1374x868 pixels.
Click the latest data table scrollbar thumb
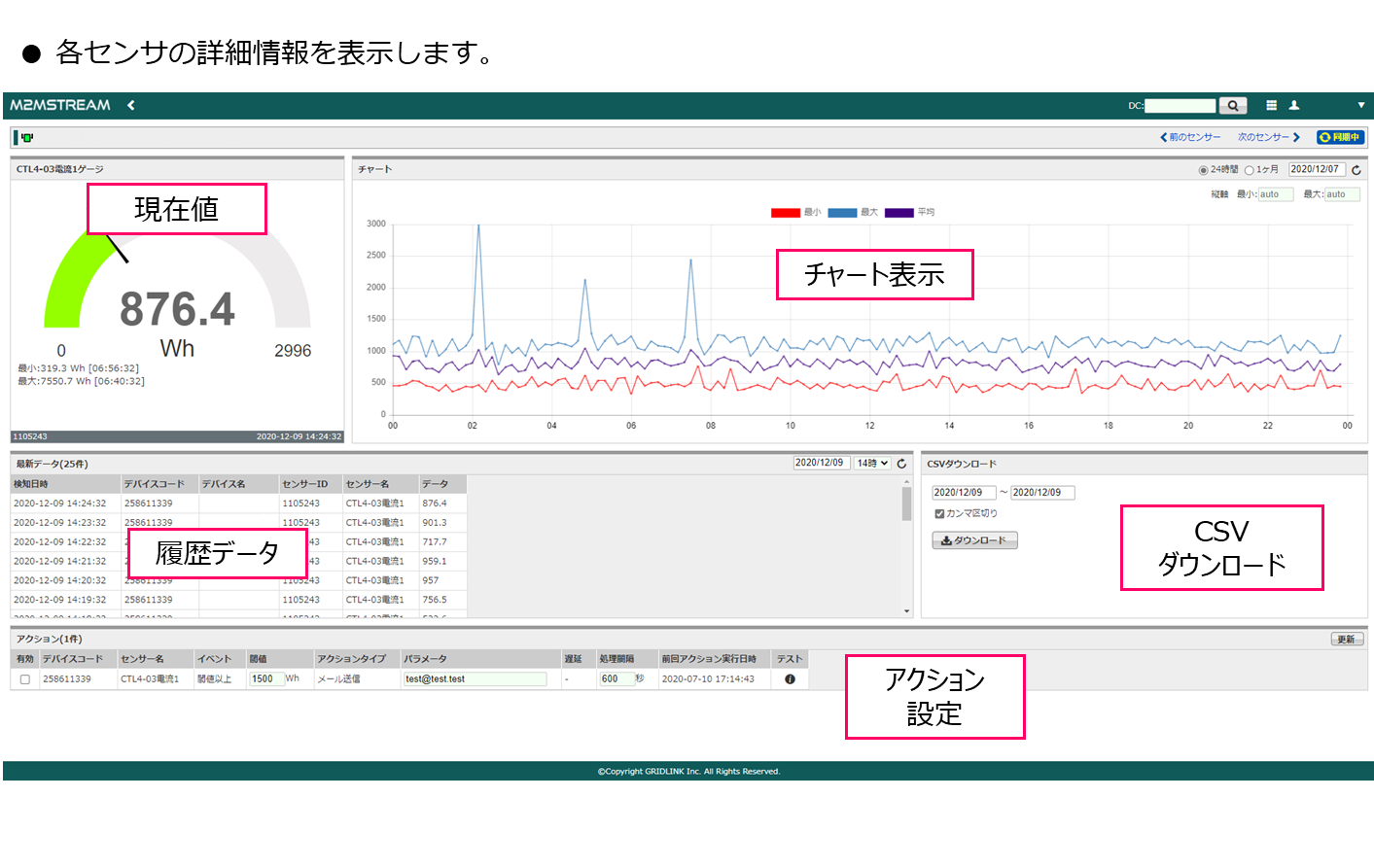pos(906,503)
